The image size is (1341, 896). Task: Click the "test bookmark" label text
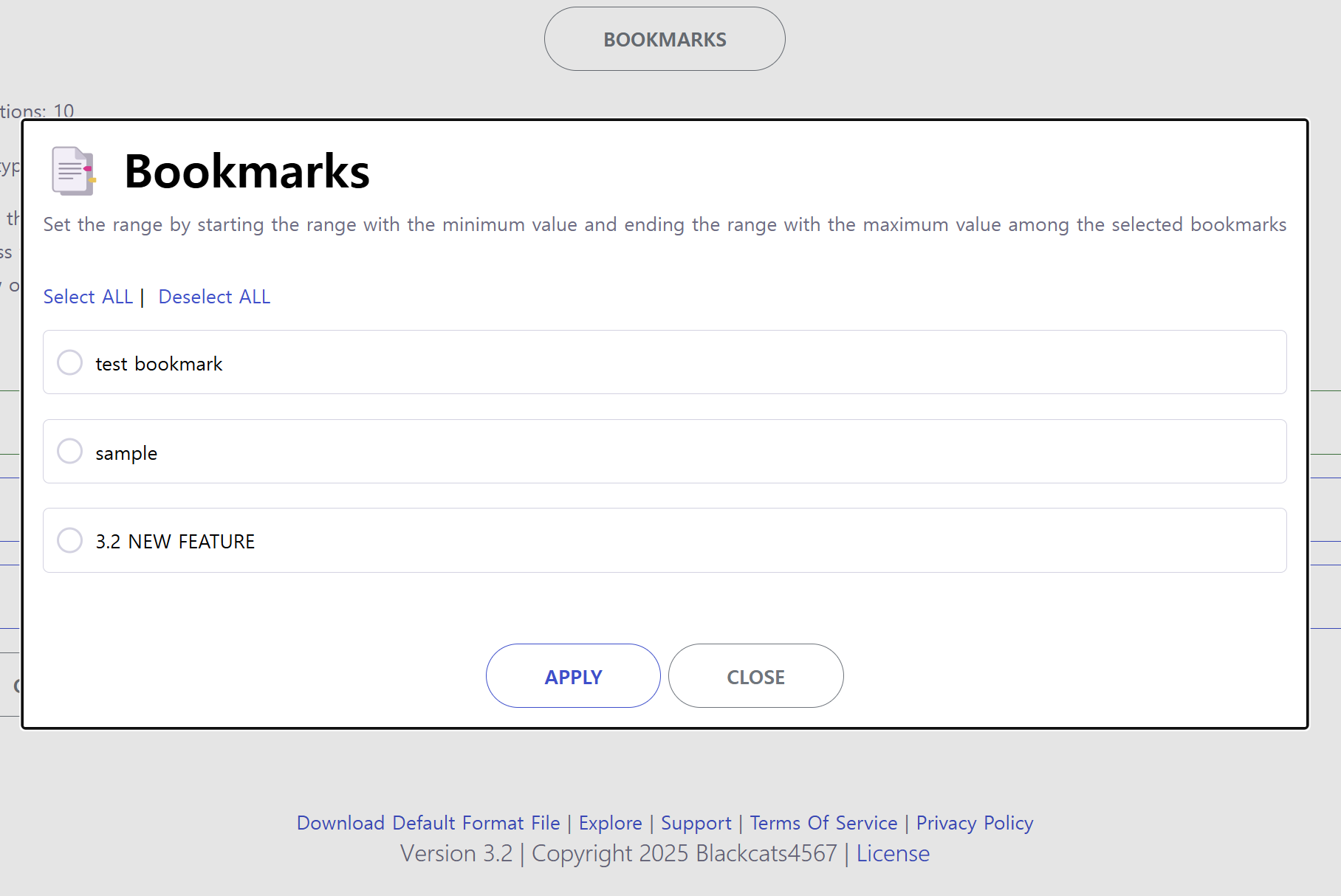[159, 364]
